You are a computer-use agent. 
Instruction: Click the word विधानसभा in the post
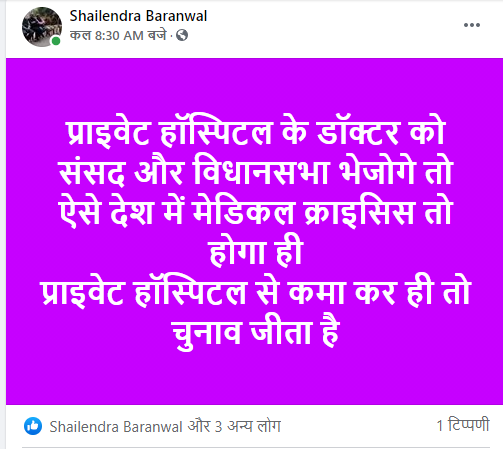262,172
